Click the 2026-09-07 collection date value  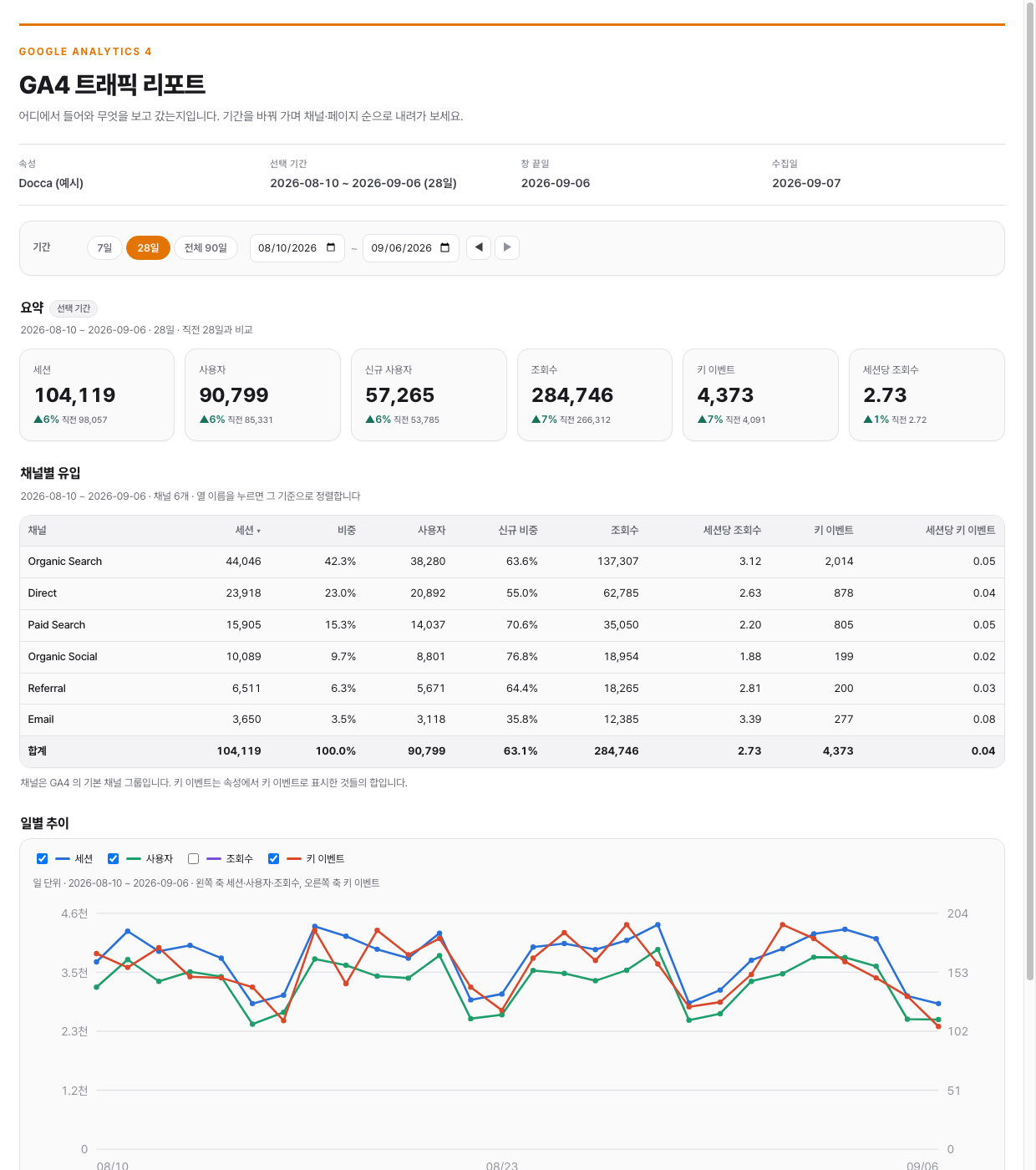[x=806, y=183]
